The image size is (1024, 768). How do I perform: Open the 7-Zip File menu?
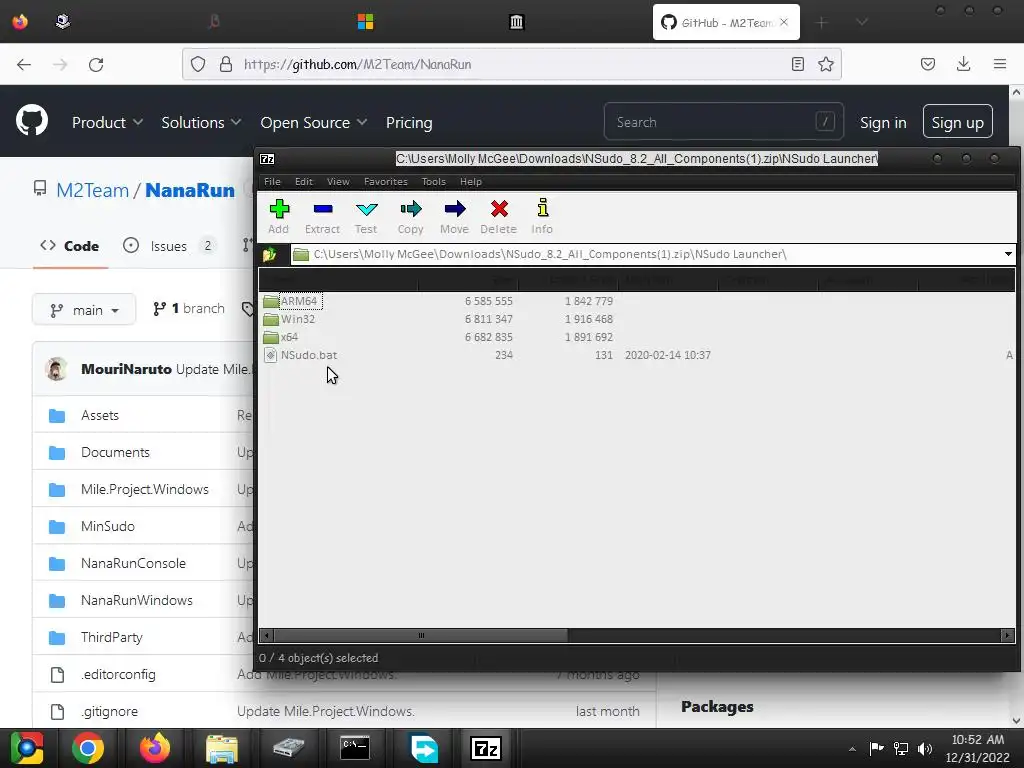[272, 182]
